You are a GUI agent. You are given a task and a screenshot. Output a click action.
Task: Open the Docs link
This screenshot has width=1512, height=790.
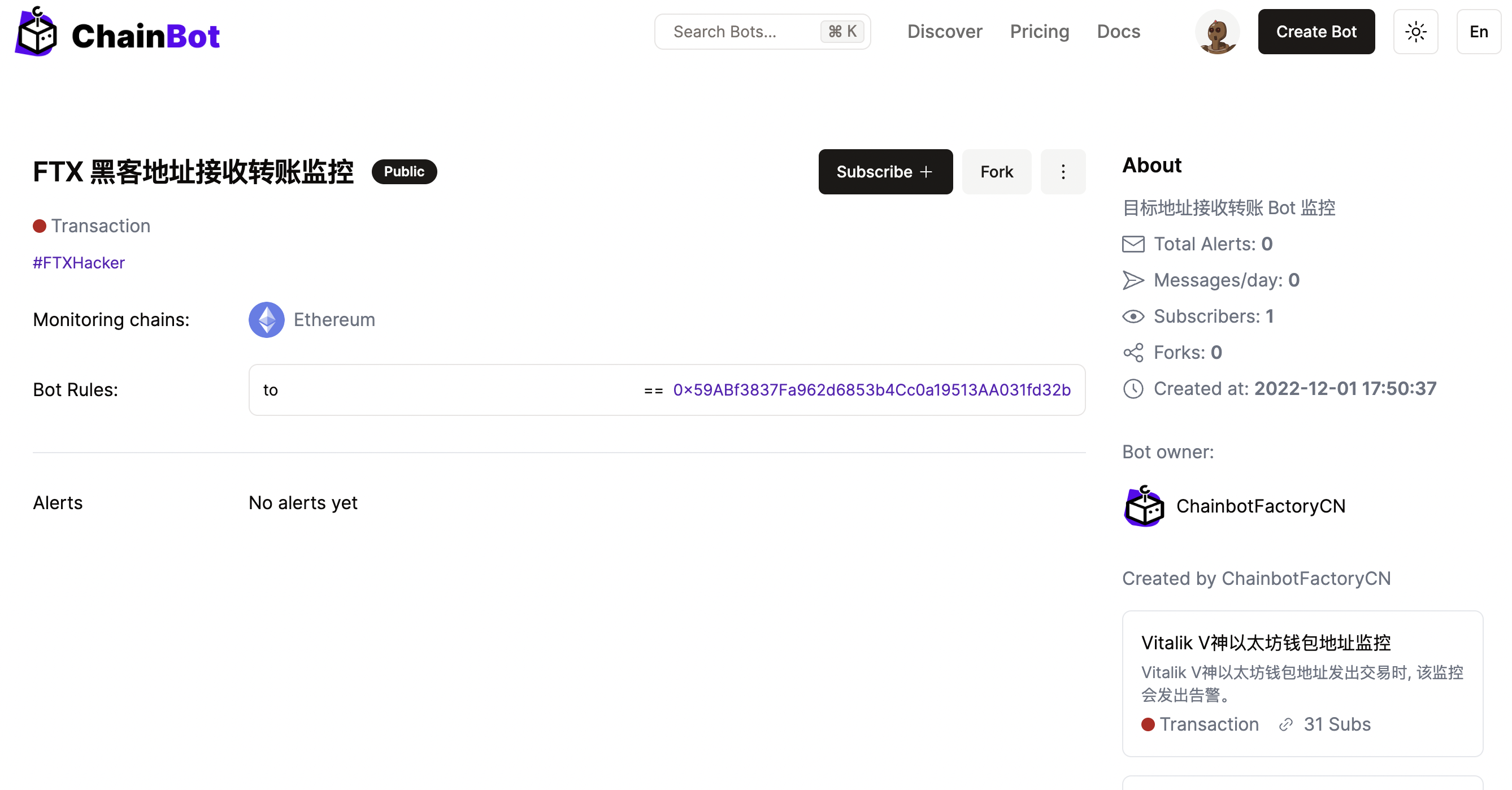(1118, 32)
